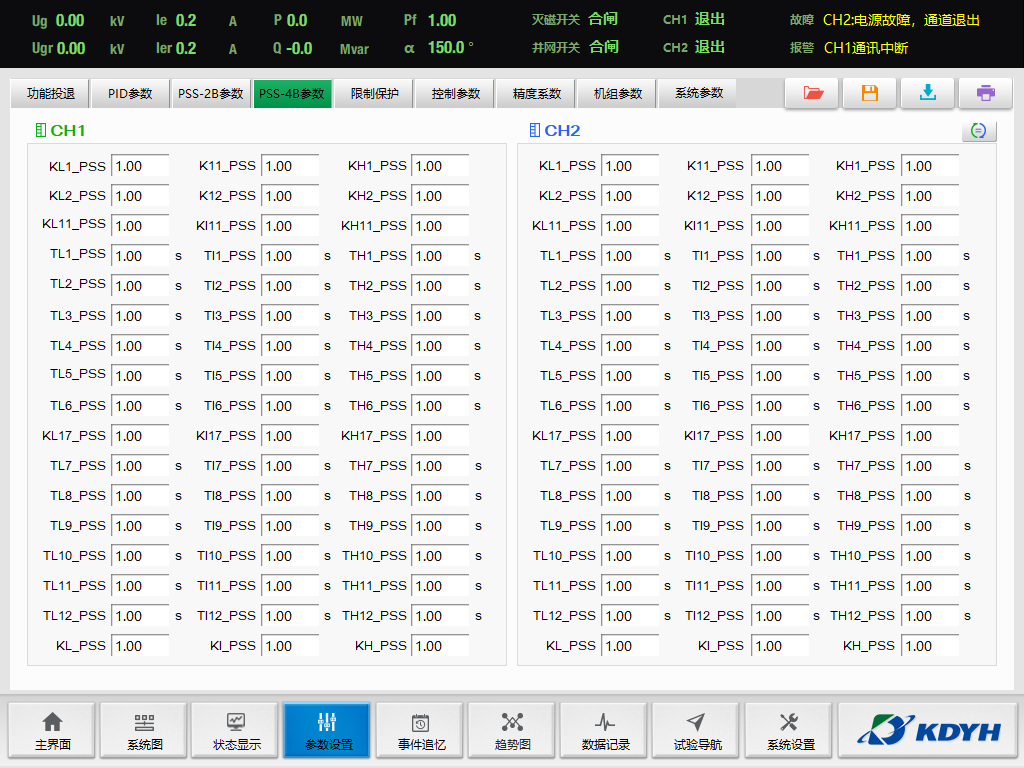The width and height of the screenshot is (1024, 768).
Task: Click the purple printer icon
Action: coord(986,93)
